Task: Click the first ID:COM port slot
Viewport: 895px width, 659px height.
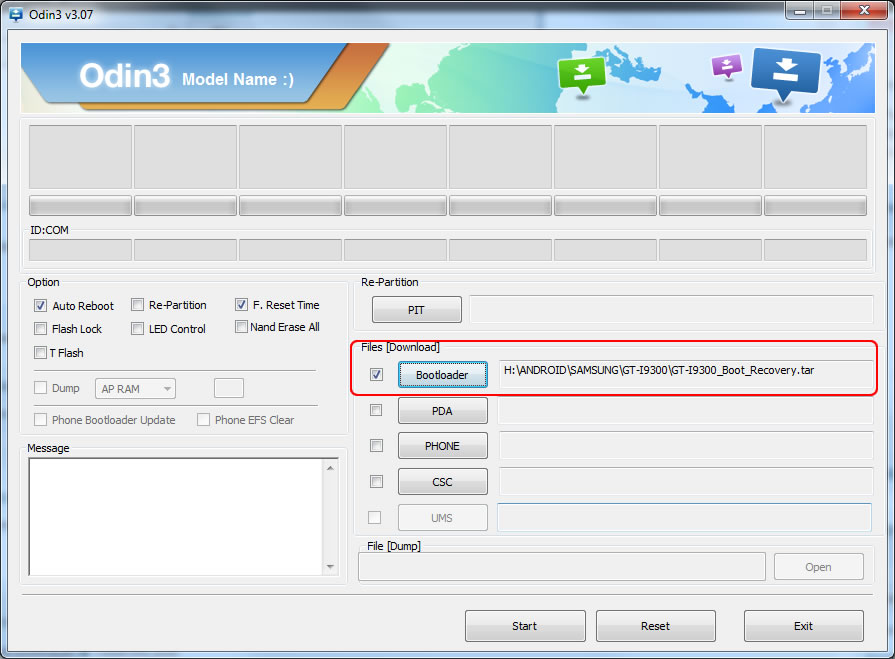Action: click(80, 250)
